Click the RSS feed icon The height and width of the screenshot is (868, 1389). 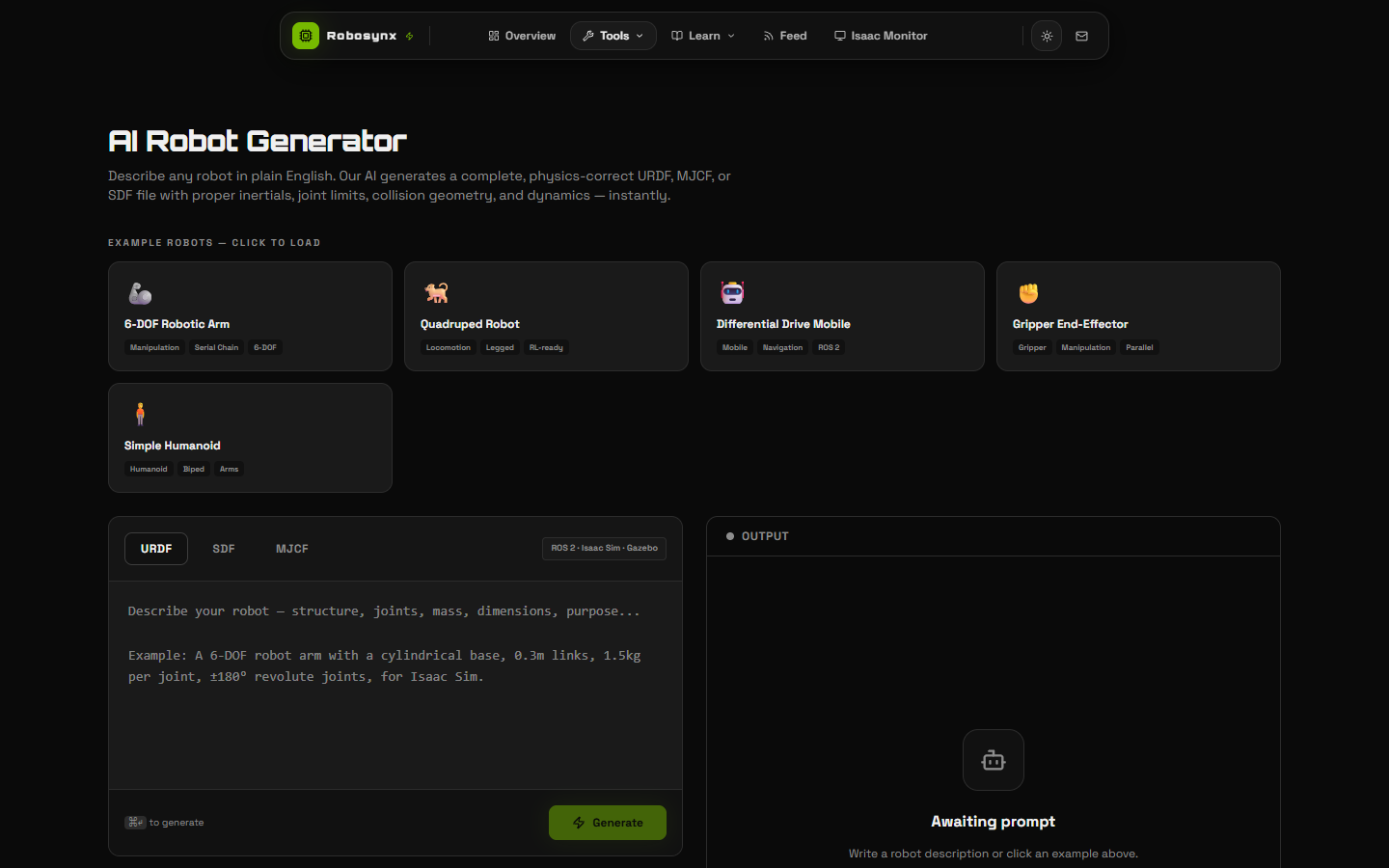(x=769, y=36)
